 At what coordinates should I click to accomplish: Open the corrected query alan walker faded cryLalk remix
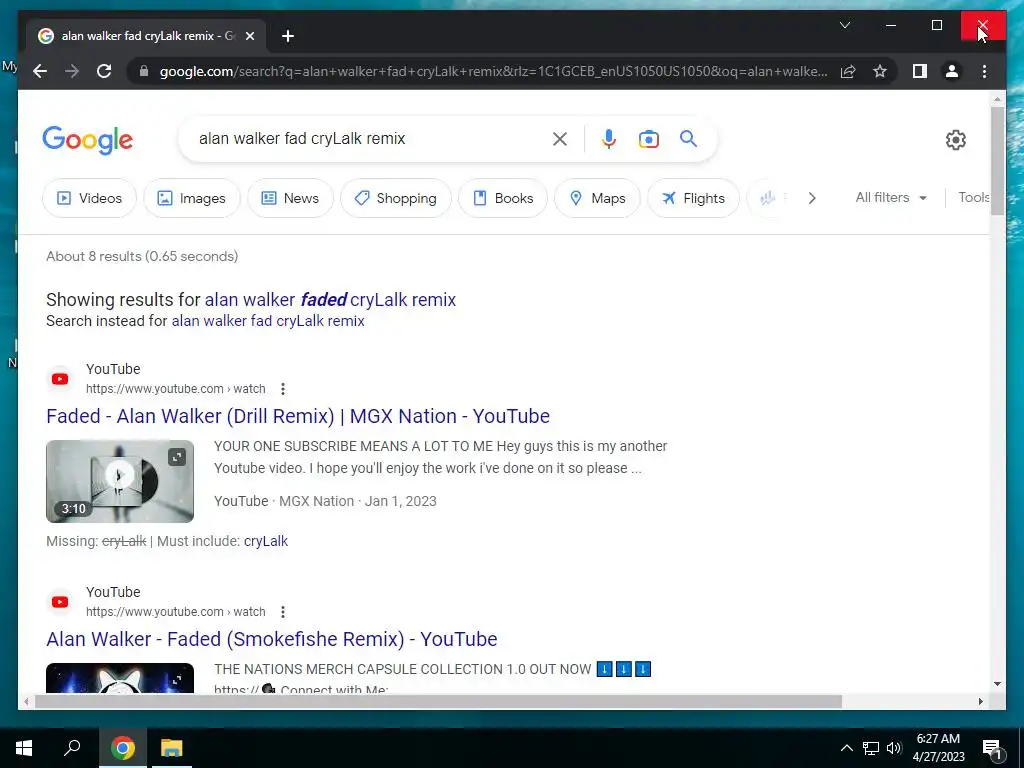[330, 299]
